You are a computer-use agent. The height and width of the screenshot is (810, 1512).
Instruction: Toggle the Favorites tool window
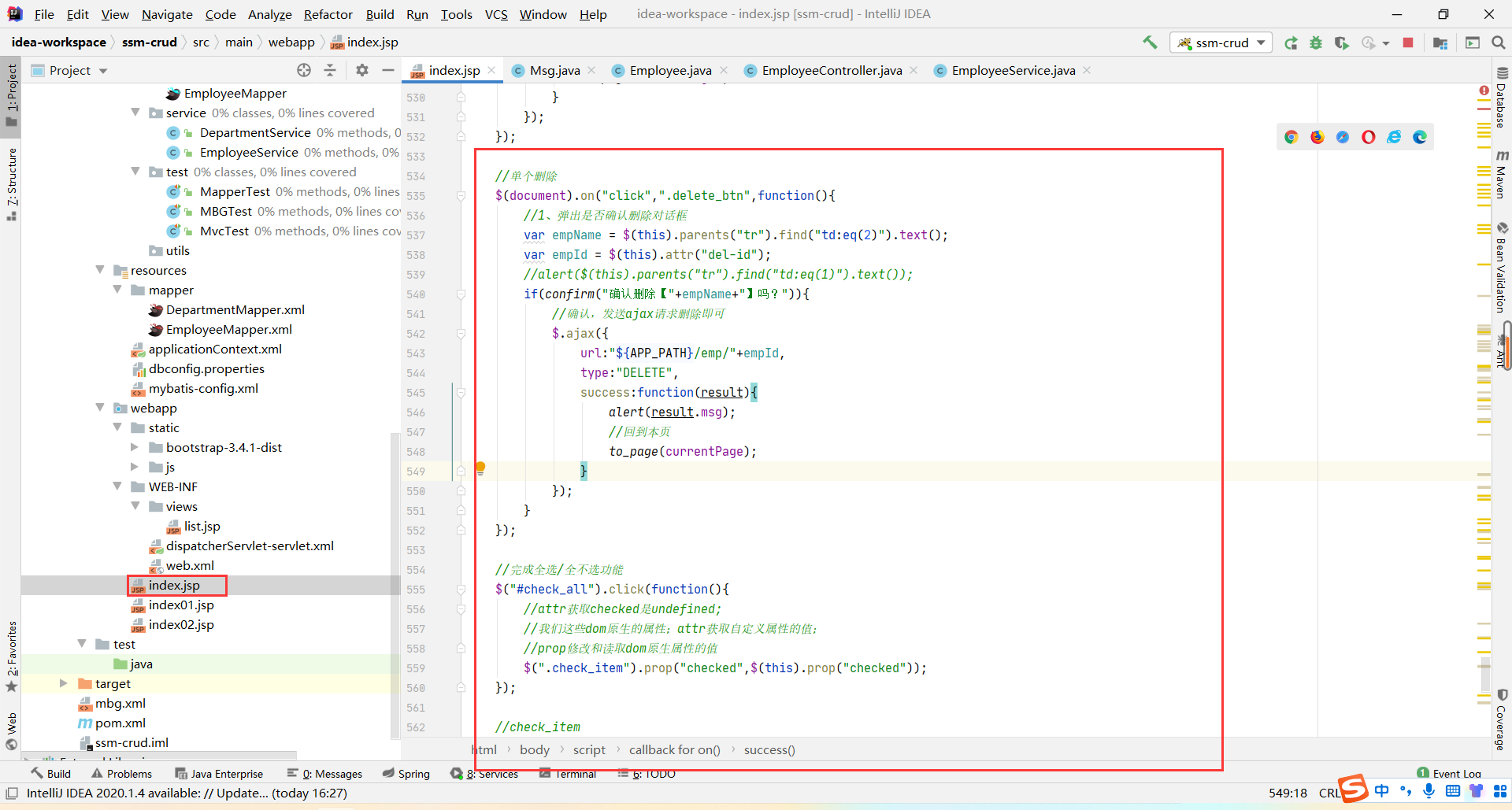(12, 656)
